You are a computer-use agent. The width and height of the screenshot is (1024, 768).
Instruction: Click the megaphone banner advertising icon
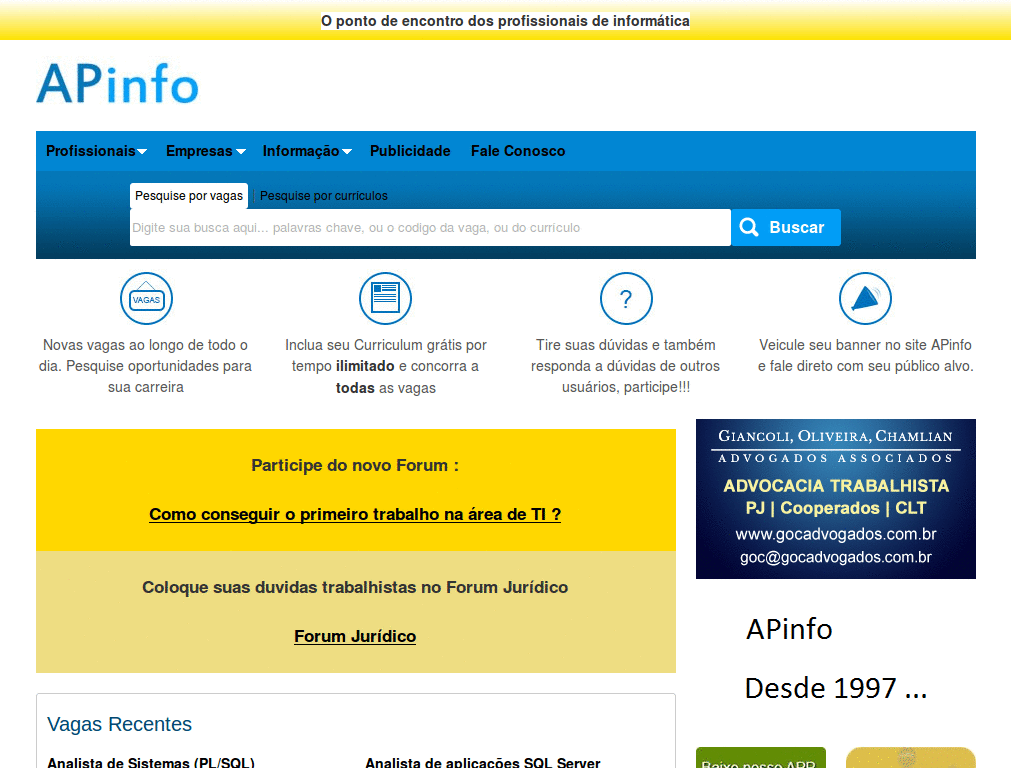pos(865,298)
